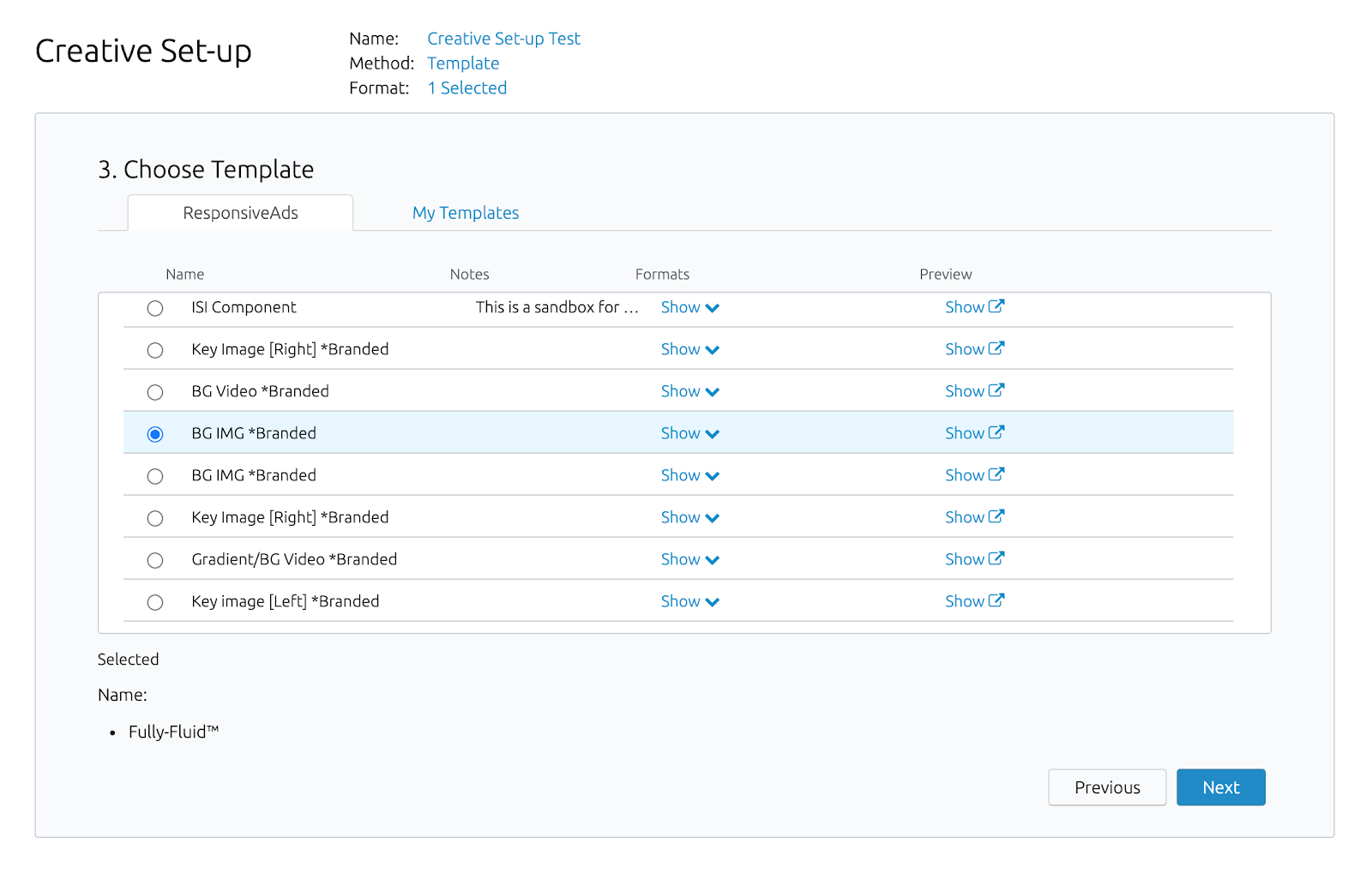Expand Formats Show dropdown for ISI Component
The width and height of the screenshot is (1372, 880).
click(690, 307)
